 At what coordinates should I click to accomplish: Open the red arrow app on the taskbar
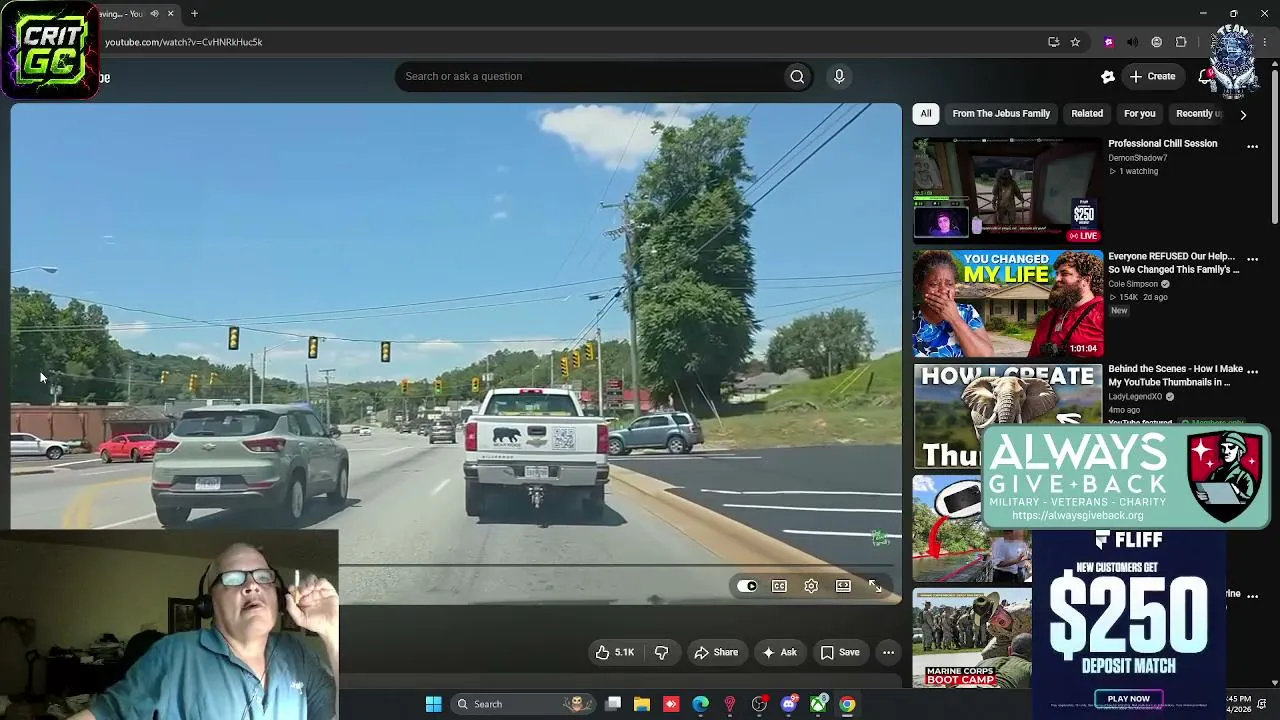pos(671,704)
